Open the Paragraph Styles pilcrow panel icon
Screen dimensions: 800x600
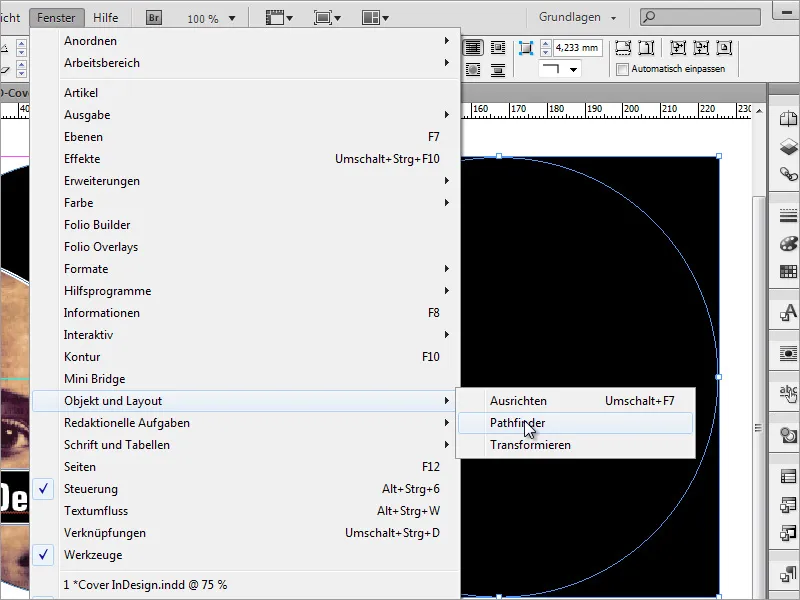point(788,576)
